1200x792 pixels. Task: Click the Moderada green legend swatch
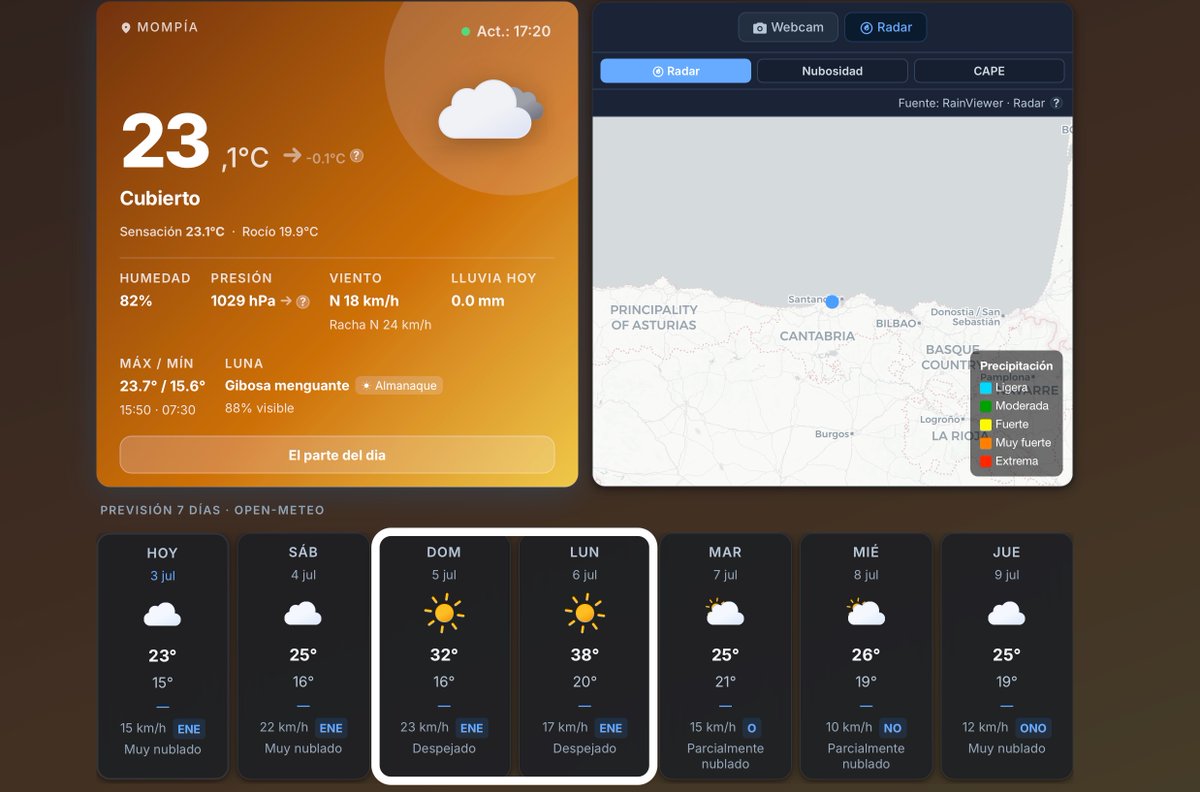pos(986,406)
